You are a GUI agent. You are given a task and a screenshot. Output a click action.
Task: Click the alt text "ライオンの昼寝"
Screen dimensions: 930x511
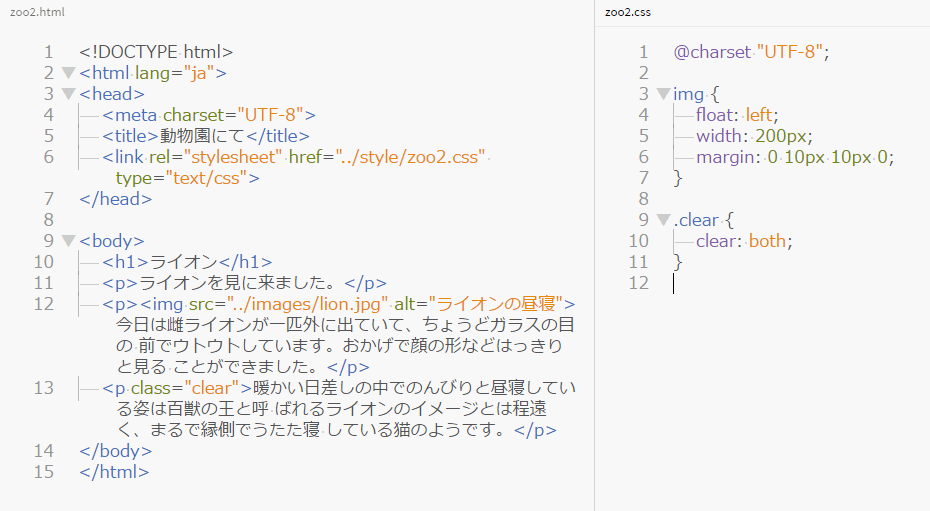(x=495, y=304)
